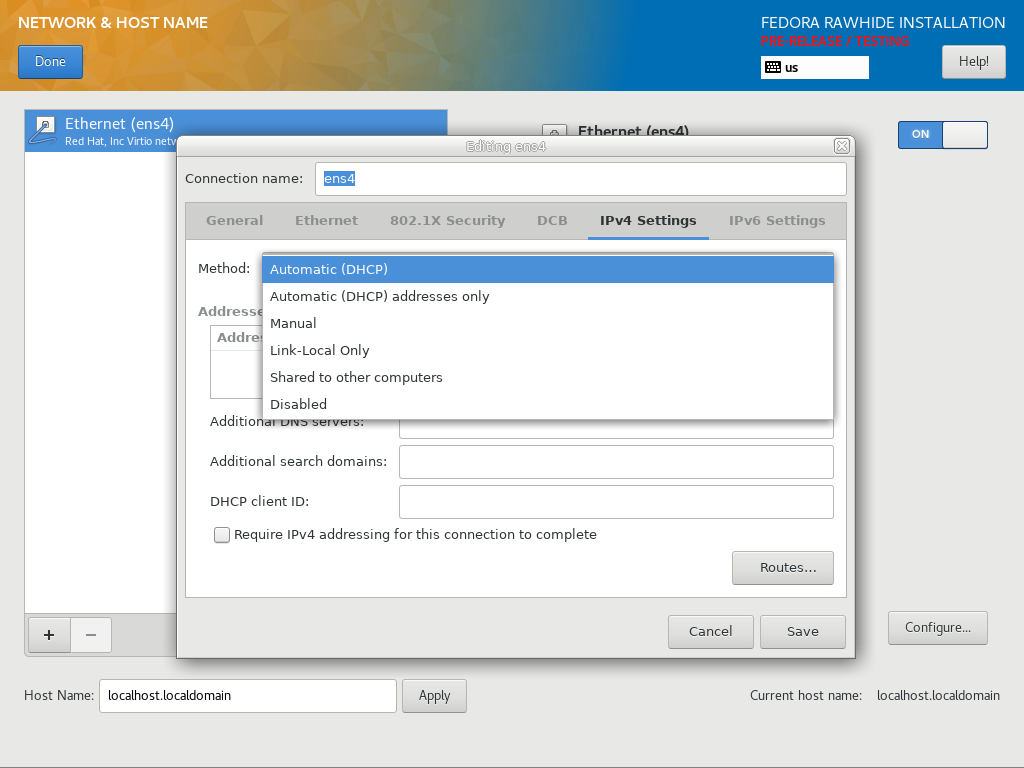Toggle the Ethernet ON/OFF switch
The width and height of the screenshot is (1024, 768).
[x=942, y=135]
